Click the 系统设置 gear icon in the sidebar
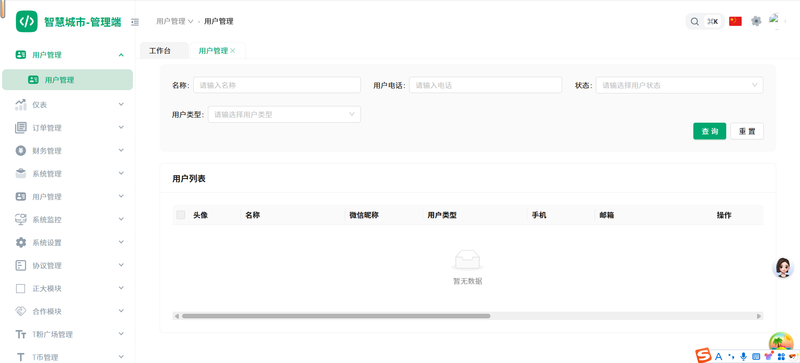800x363 pixels. click(20, 243)
